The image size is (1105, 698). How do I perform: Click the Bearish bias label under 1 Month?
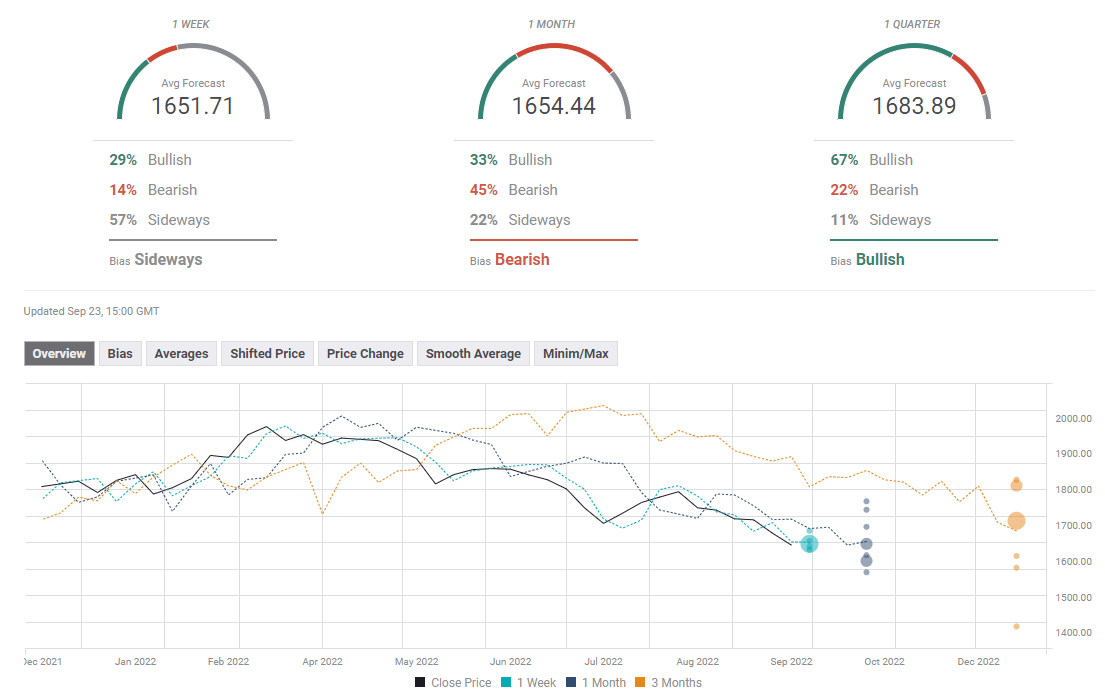coord(522,260)
